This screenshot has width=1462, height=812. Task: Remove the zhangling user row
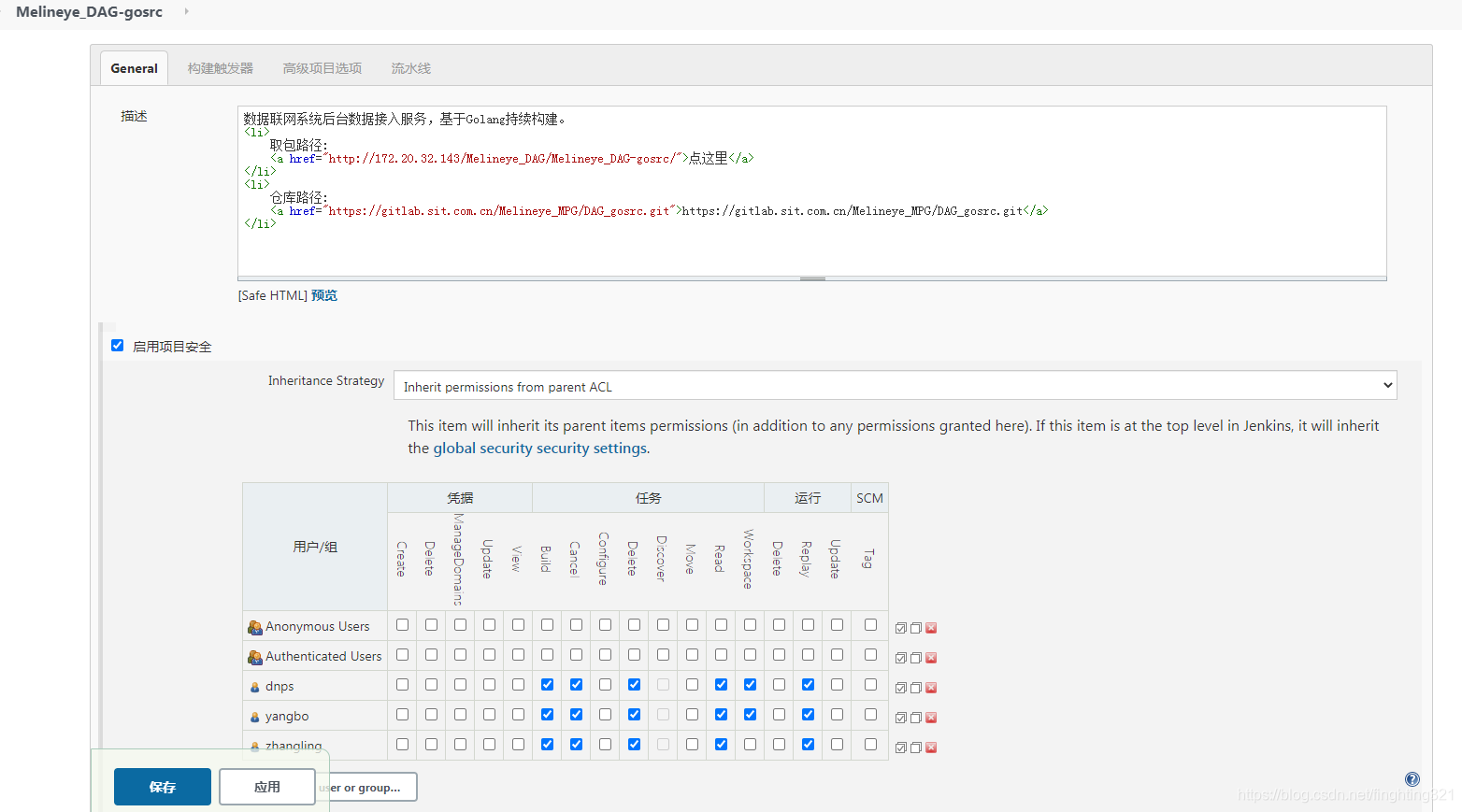click(x=931, y=748)
